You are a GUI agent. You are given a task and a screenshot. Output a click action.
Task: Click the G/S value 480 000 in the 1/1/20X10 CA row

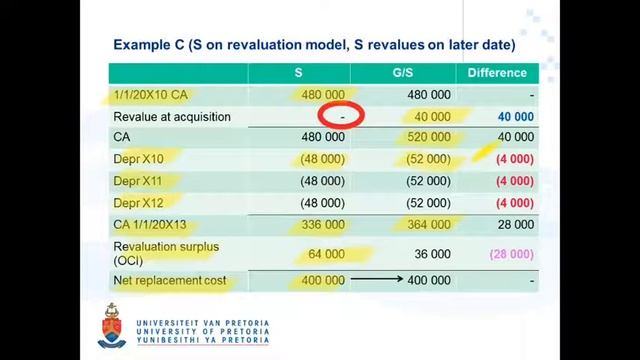coord(429,95)
